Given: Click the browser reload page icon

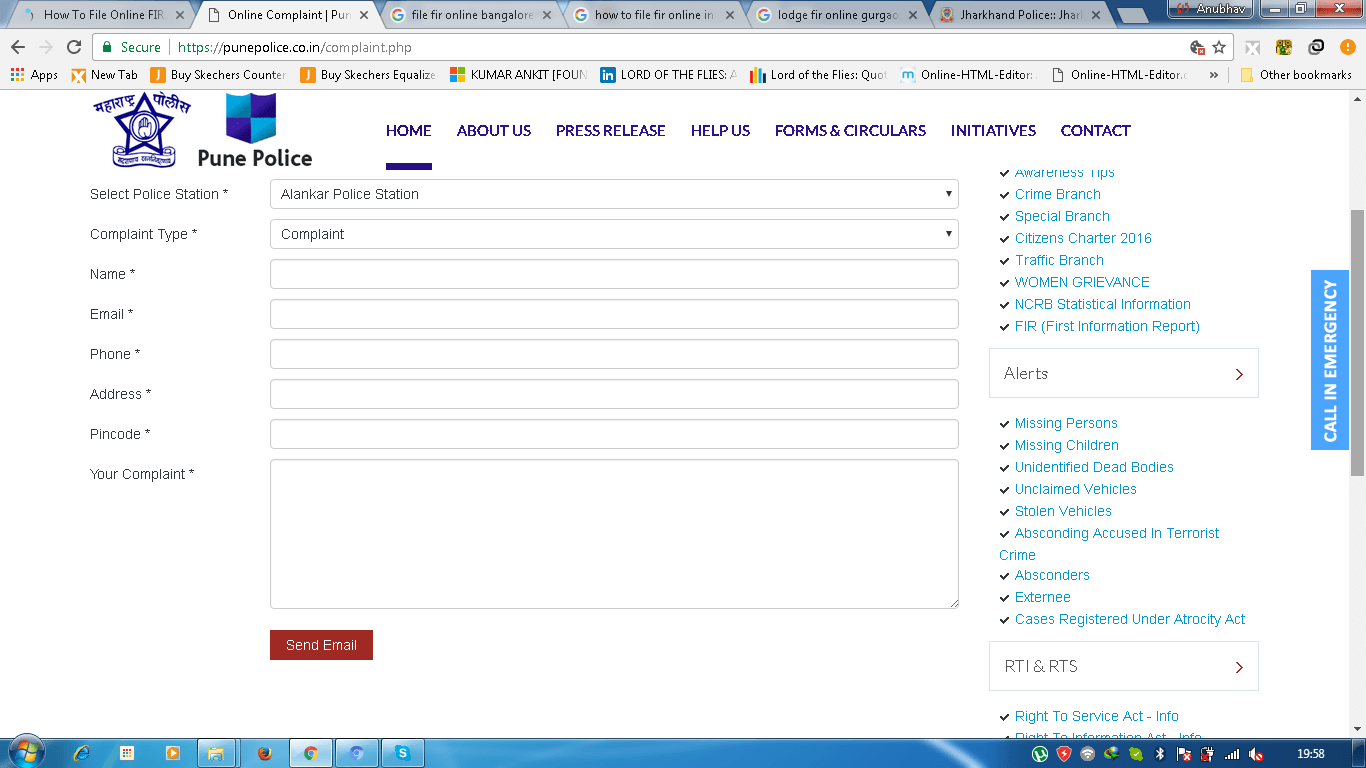Looking at the screenshot, I should point(74,47).
